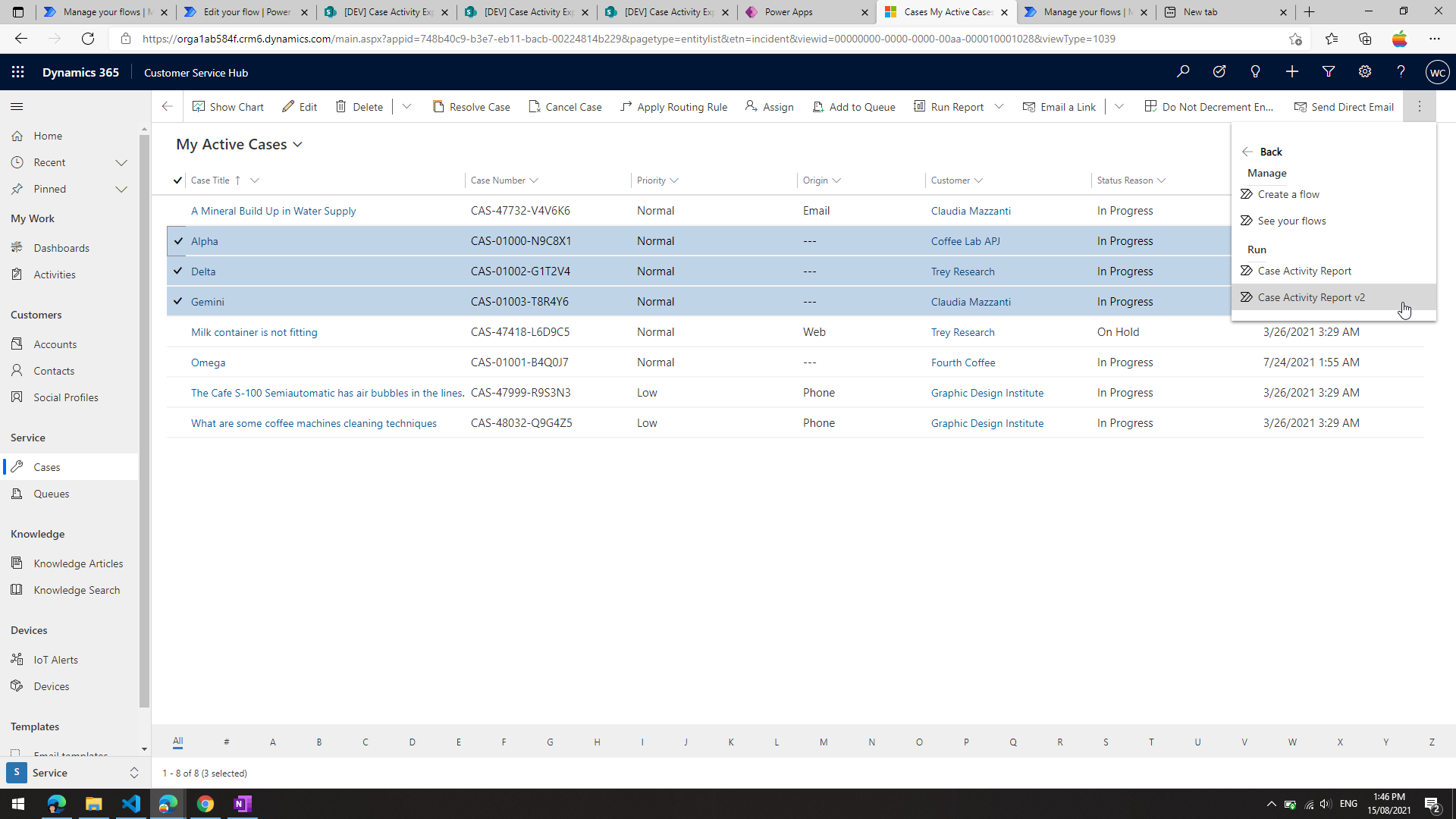The height and width of the screenshot is (819, 1456).
Task: Click the advanced find funnel icon
Action: click(1329, 72)
